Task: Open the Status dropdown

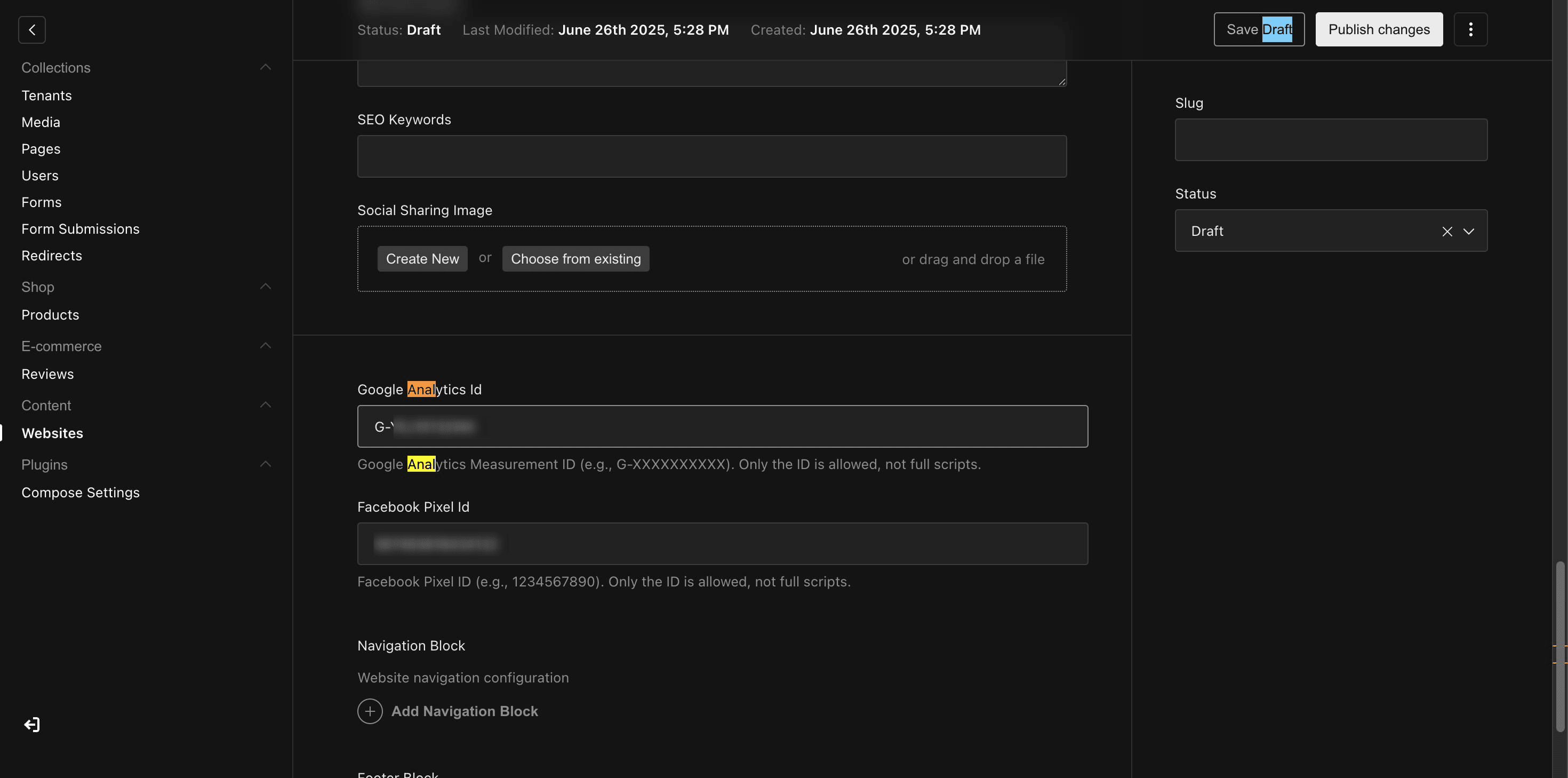Action: click(1470, 232)
